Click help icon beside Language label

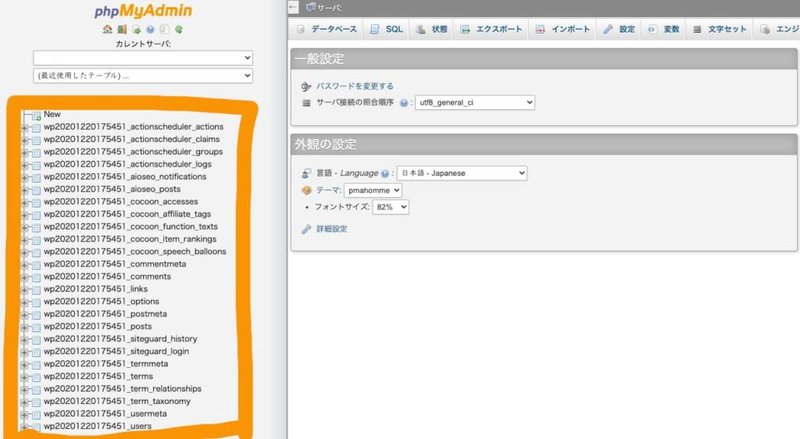[x=385, y=174]
